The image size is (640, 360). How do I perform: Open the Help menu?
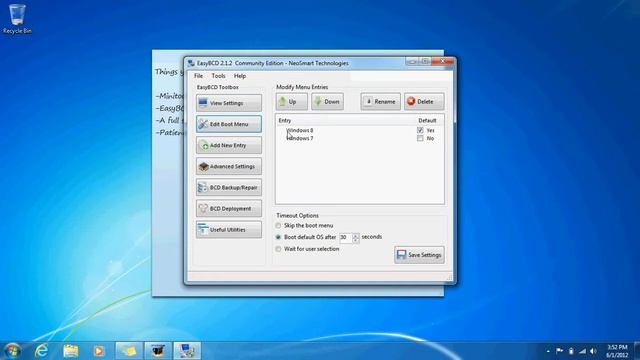pyautogui.click(x=240, y=76)
